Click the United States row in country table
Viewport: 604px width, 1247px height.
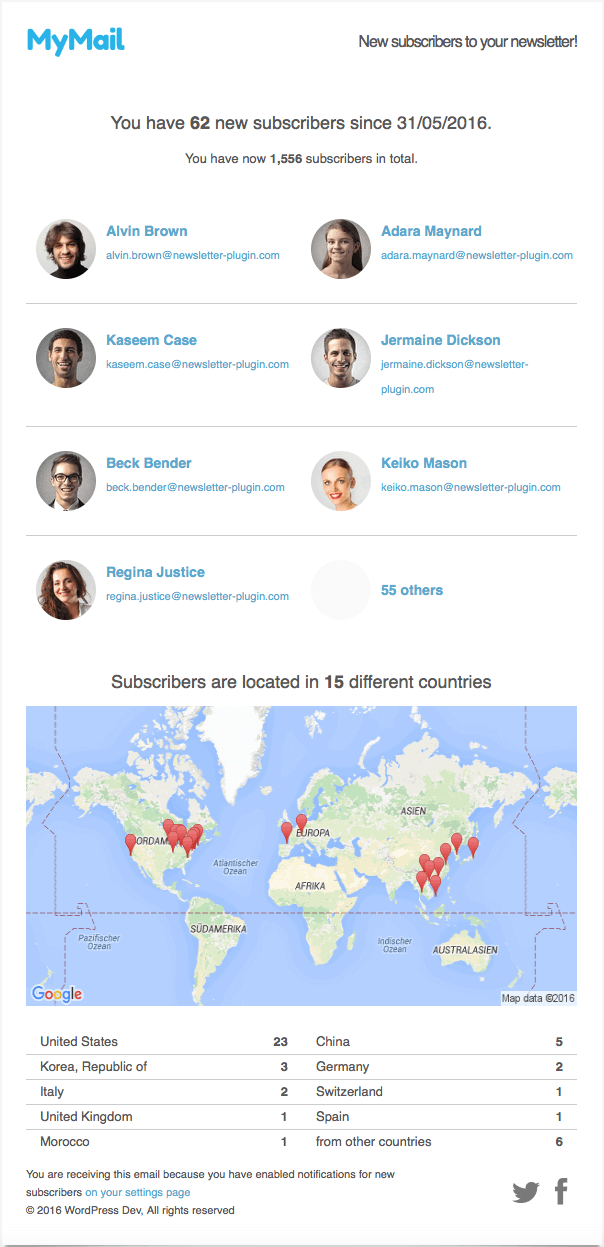point(164,1042)
